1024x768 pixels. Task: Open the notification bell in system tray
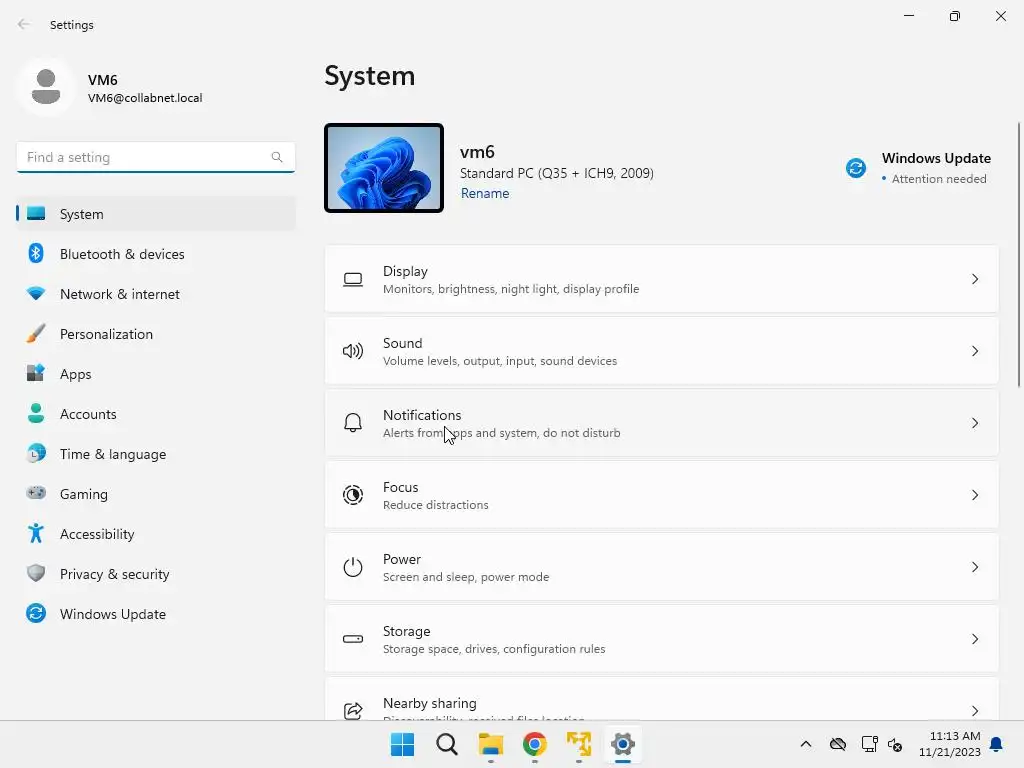(996, 744)
